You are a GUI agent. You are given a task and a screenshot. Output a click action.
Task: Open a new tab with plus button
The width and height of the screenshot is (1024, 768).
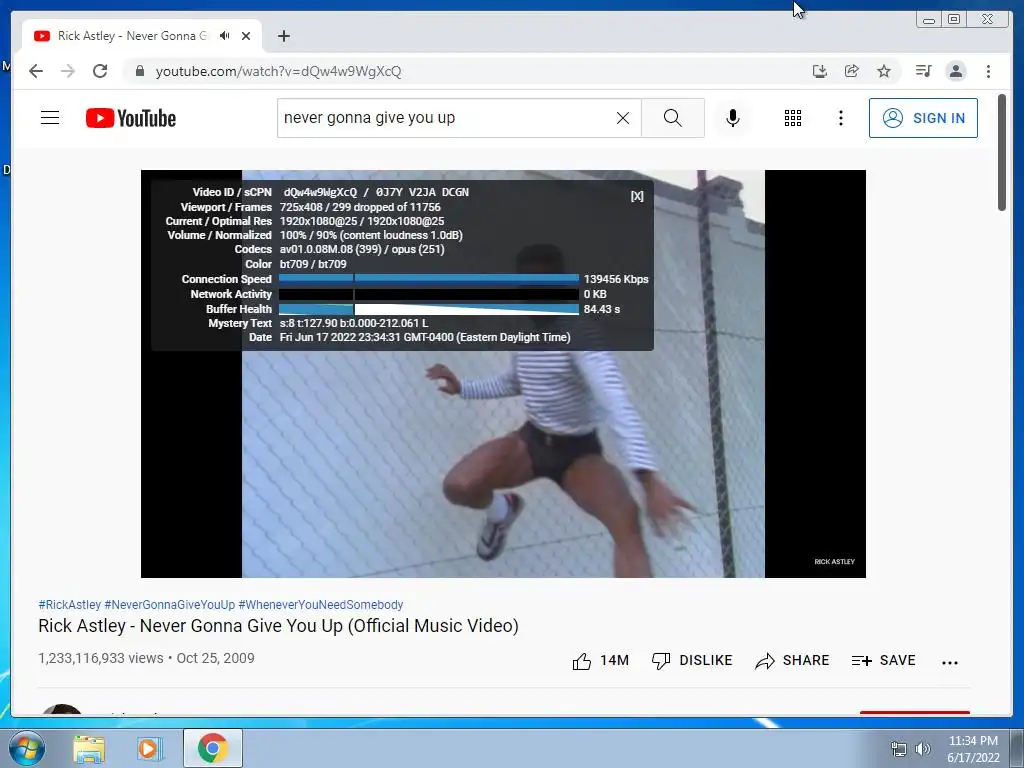coord(283,36)
